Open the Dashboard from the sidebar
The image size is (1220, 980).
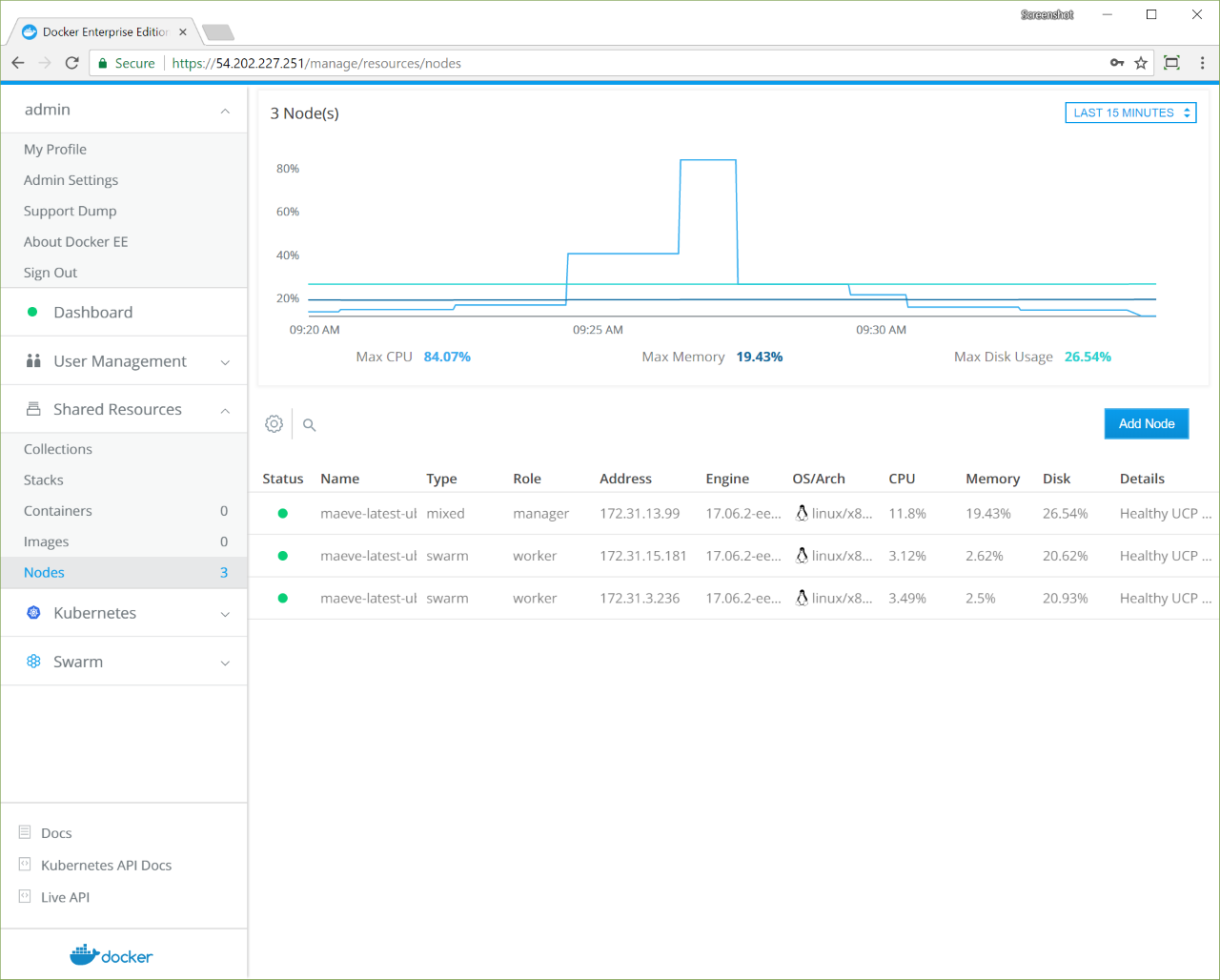92,312
